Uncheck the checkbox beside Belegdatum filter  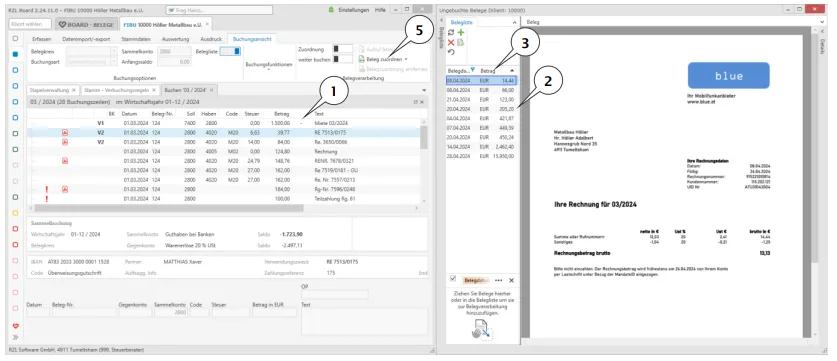point(453,278)
